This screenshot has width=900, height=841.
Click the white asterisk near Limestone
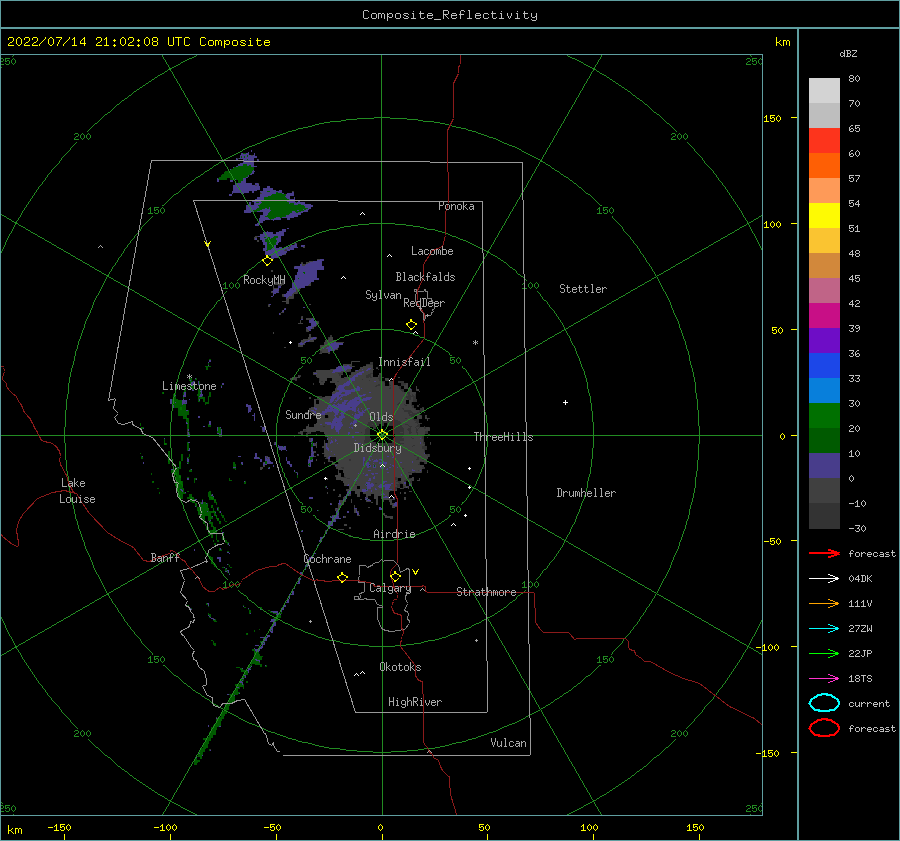point(189,378)
